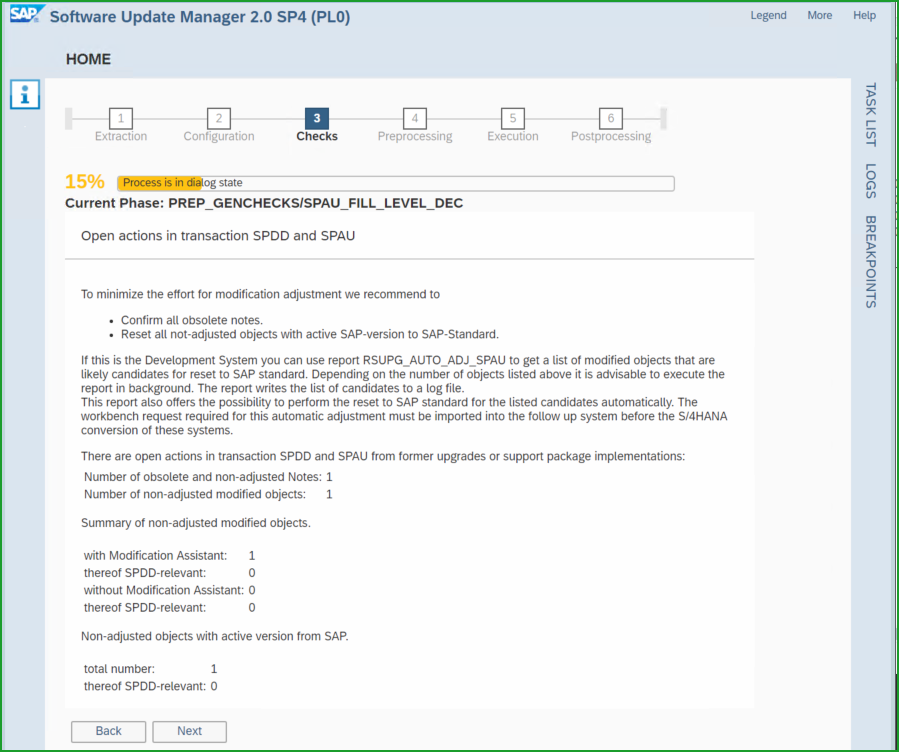This screenshot has width=899, height=752.
Task: Click 'Reset all not-adjusted objects' bullet
Action: (x=310, y=334)
